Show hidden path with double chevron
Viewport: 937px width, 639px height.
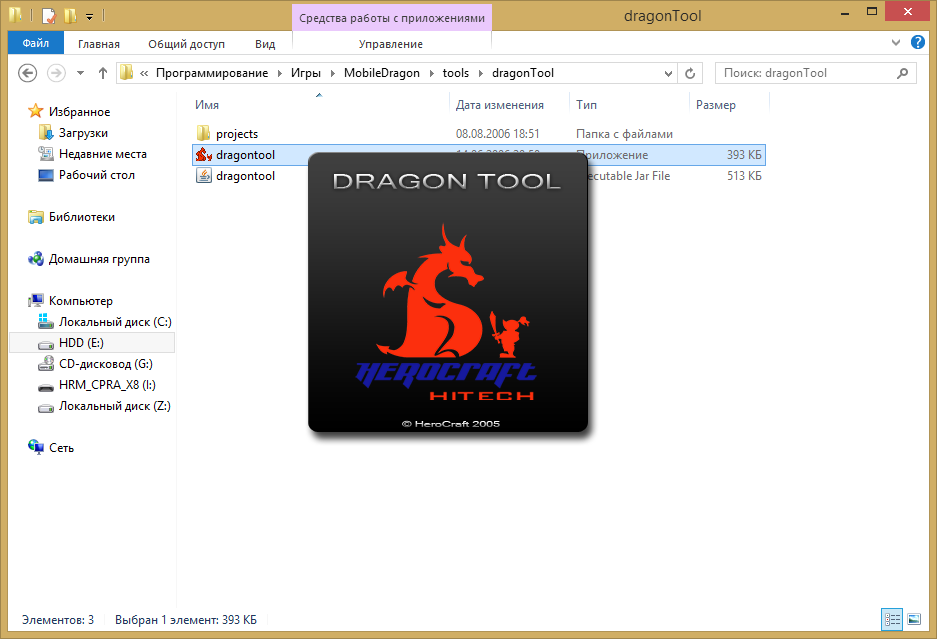144,74
